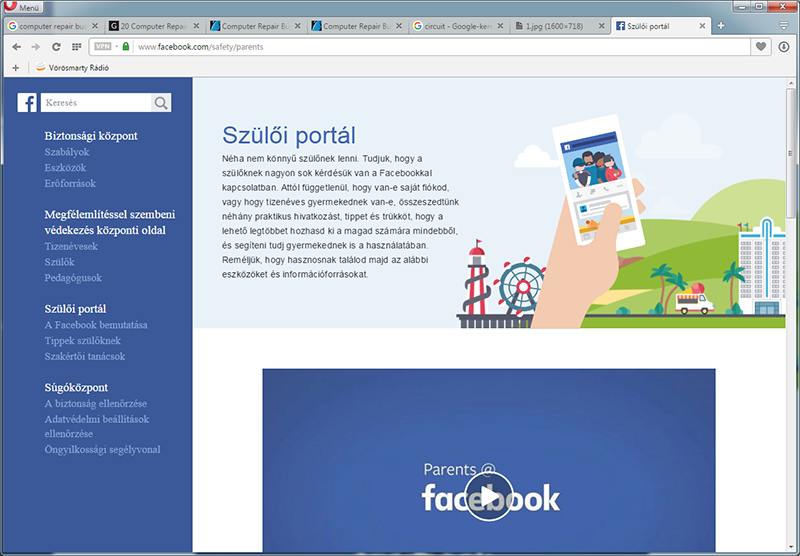This screenshot has width=800, height=556.
Task: Open a new tab with plus button
Action: click(x=721, y=26)
